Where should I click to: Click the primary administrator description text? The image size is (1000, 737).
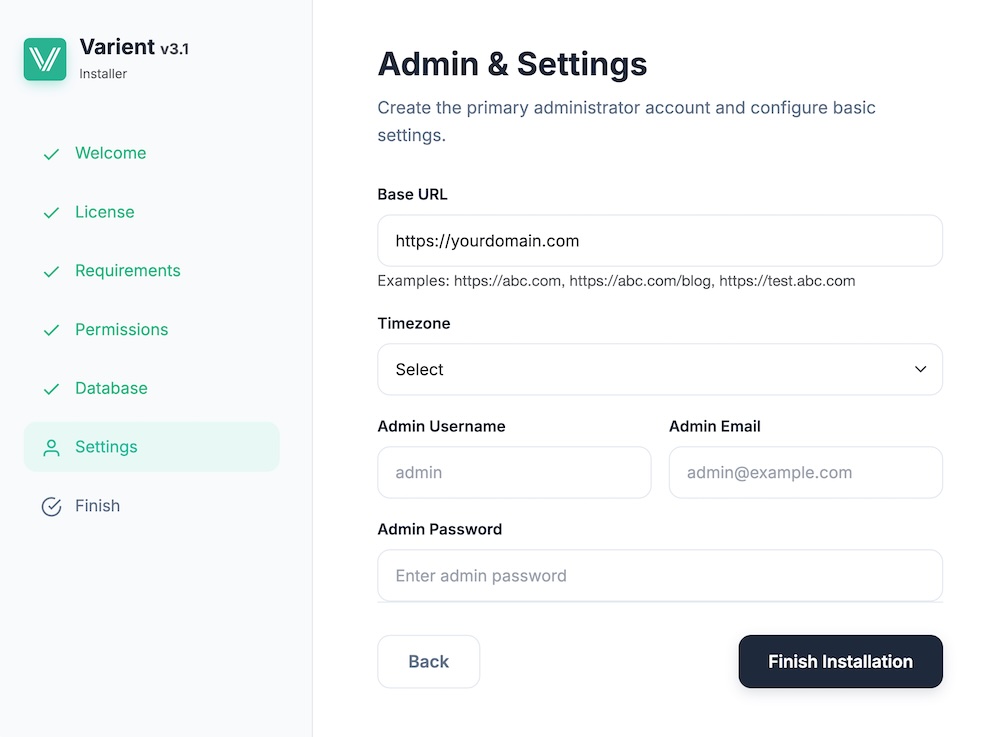click(626, 121)
